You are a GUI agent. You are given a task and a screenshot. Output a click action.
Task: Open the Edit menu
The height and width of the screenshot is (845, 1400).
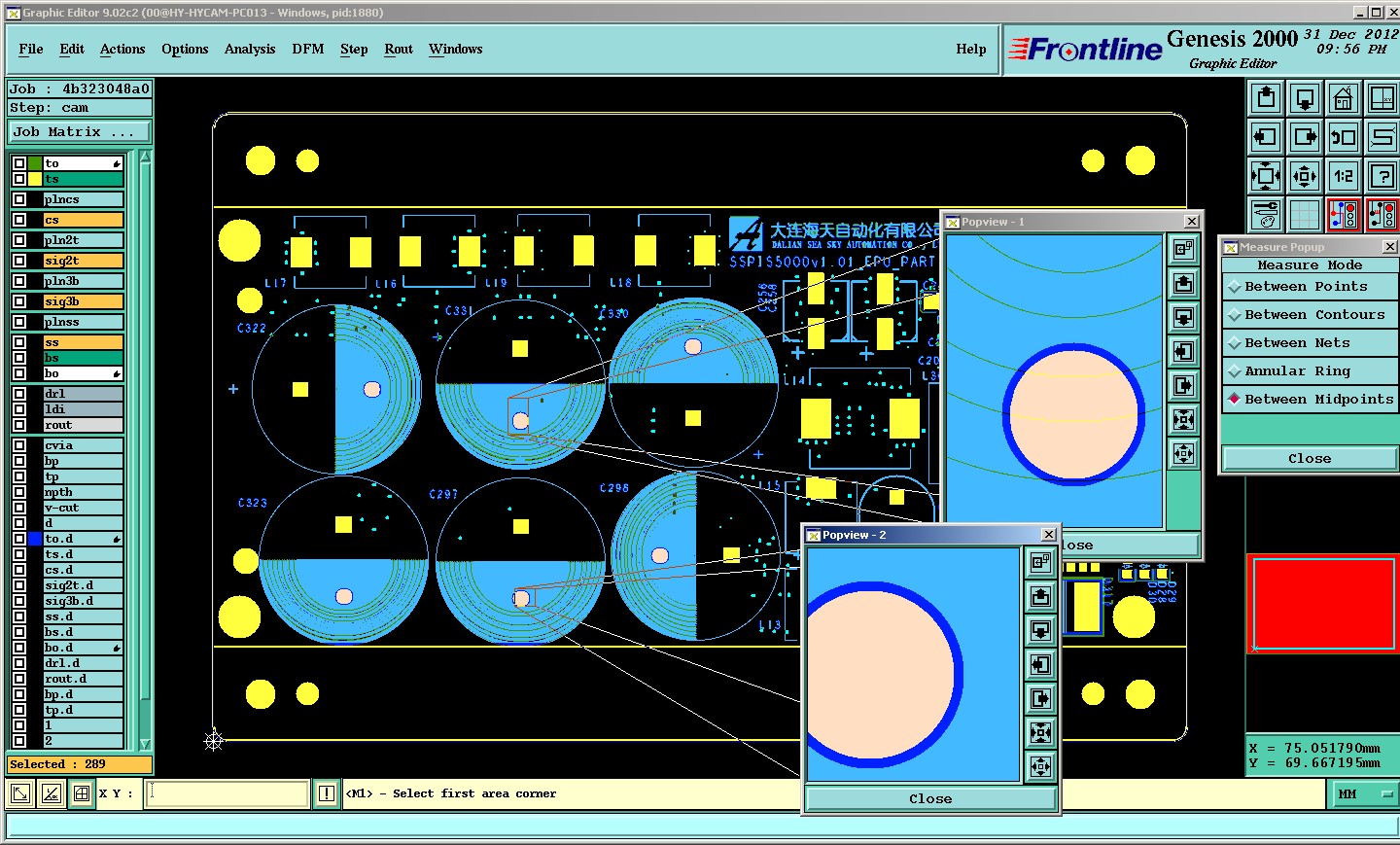click(72, 49)
